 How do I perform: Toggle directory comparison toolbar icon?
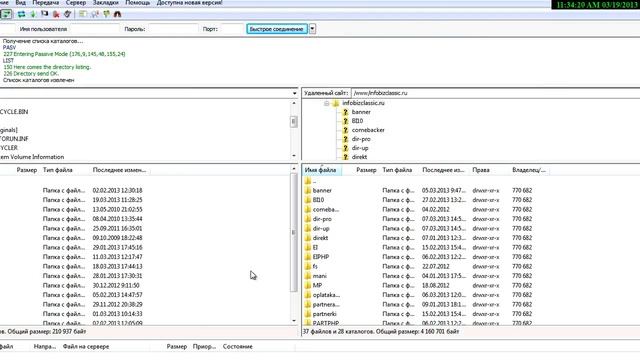95,14
